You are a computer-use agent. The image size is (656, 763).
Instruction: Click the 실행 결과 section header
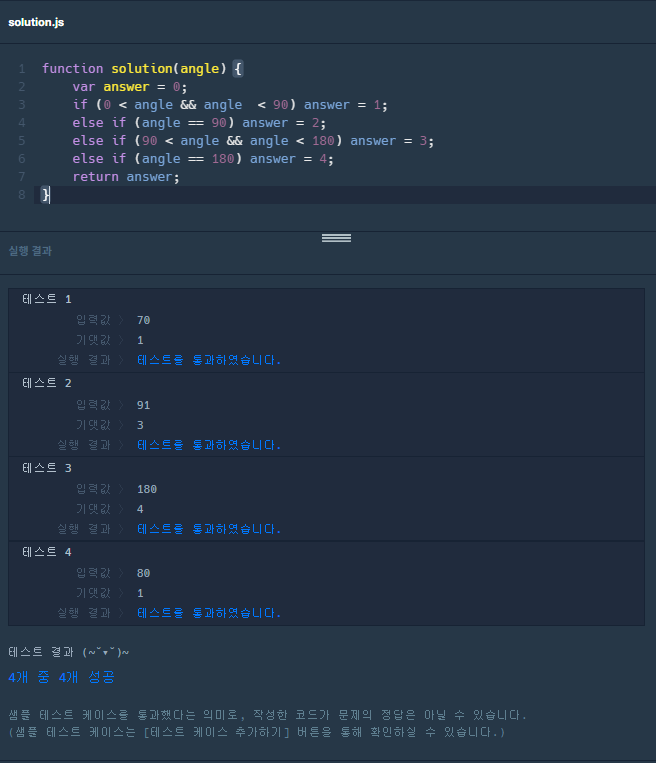pos(30,251)
